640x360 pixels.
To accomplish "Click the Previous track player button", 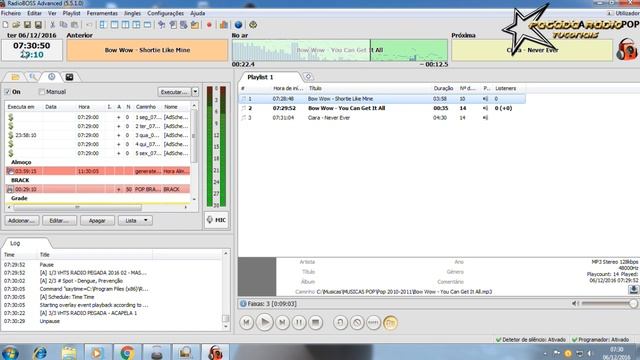I will point(247,322).
